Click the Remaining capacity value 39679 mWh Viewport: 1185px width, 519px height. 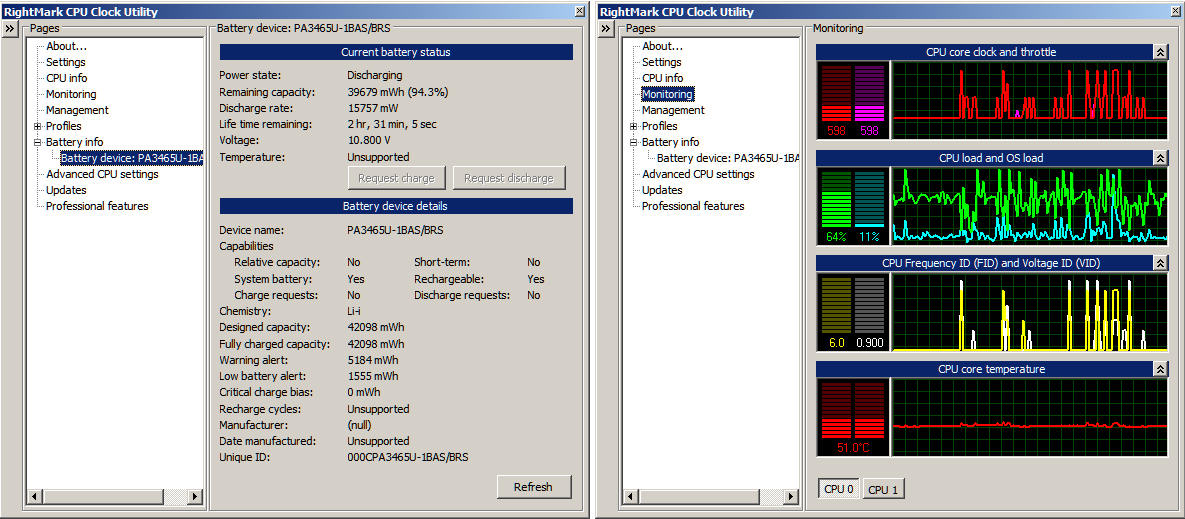pyautogui.click(x=398, y=92)
